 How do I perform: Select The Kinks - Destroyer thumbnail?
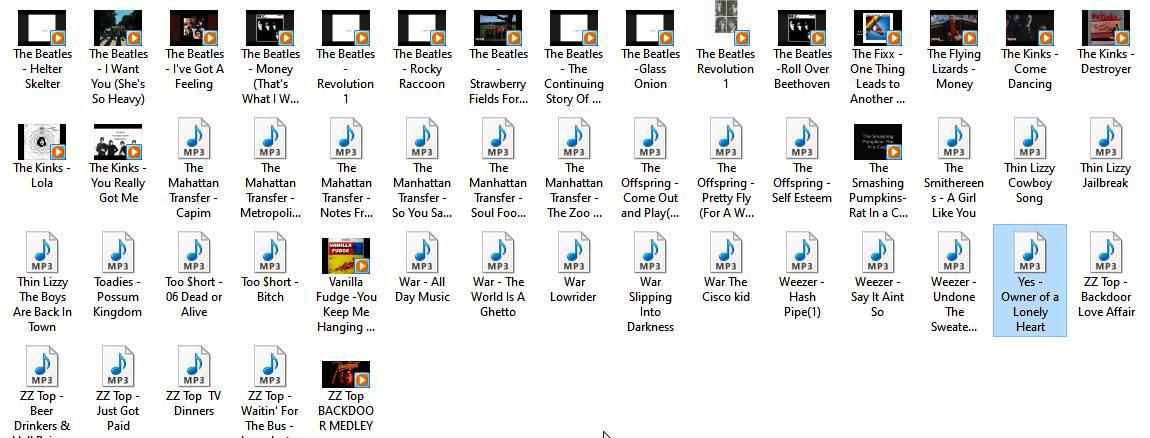point(1106,28)
